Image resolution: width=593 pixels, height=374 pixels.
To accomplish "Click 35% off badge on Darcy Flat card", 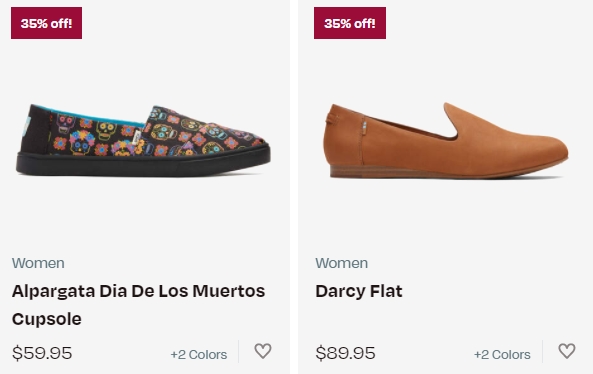I will (x=350, y=23).
